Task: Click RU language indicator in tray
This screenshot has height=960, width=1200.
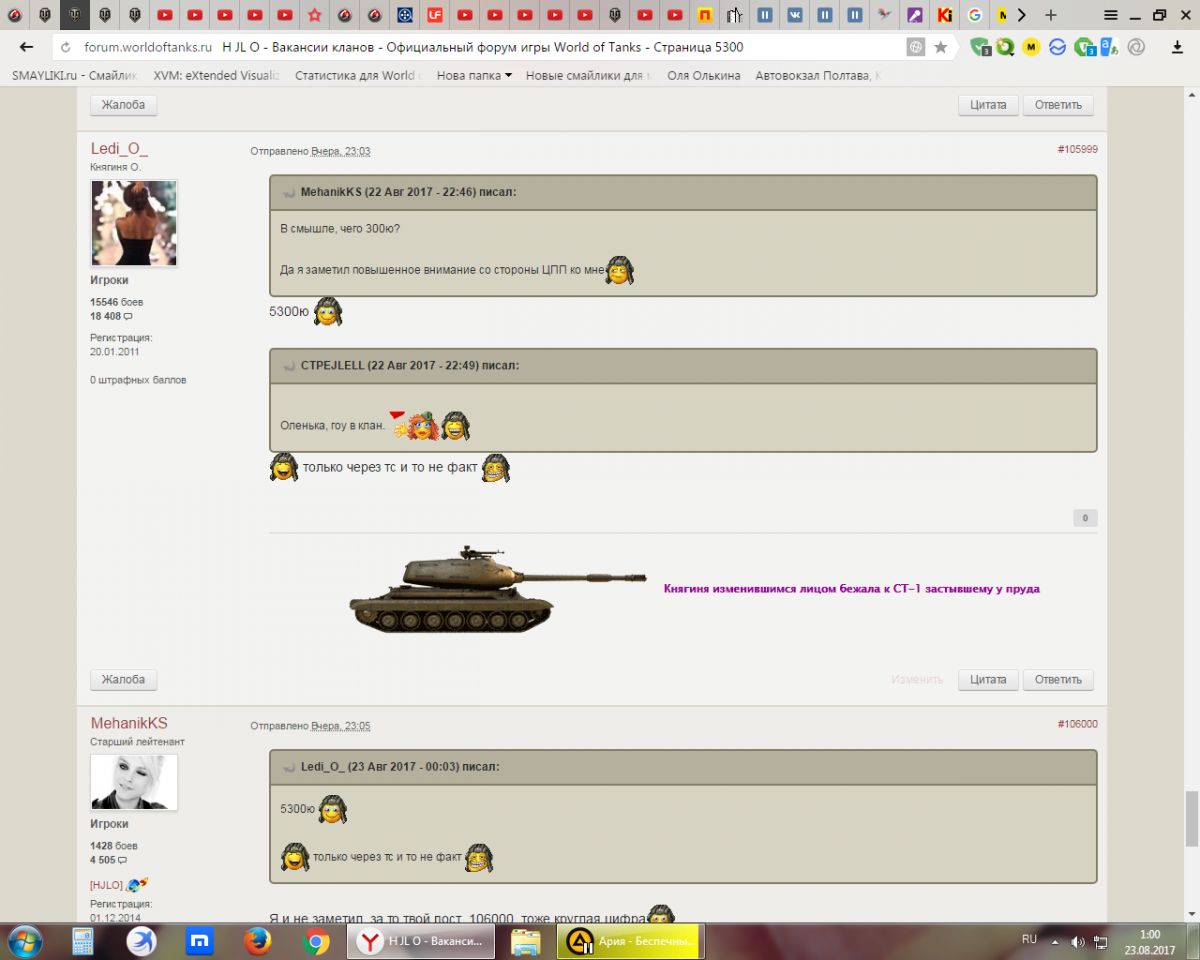Action: click(x=1029, y=940)
